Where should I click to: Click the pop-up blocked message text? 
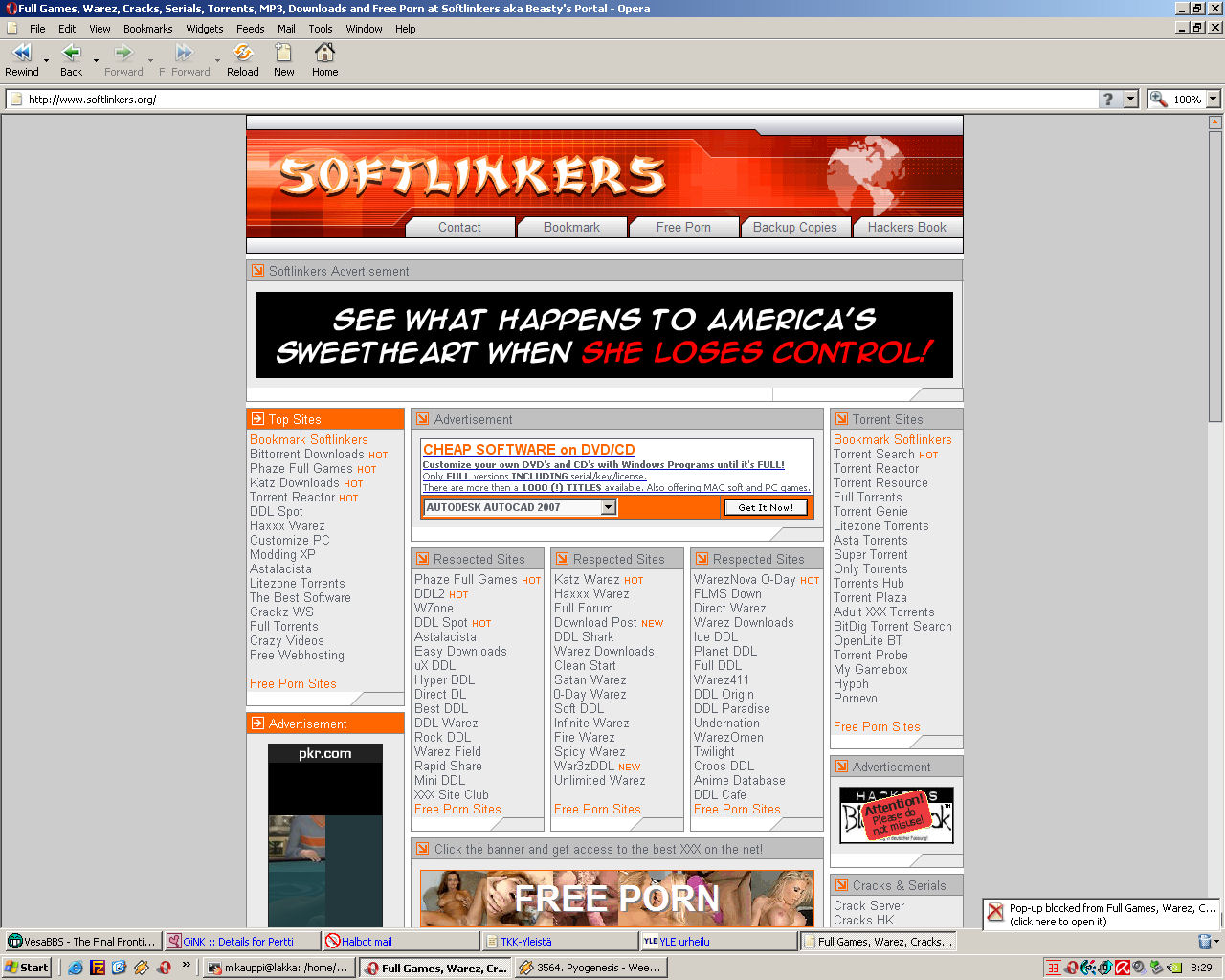click(x=1113, y=915)
